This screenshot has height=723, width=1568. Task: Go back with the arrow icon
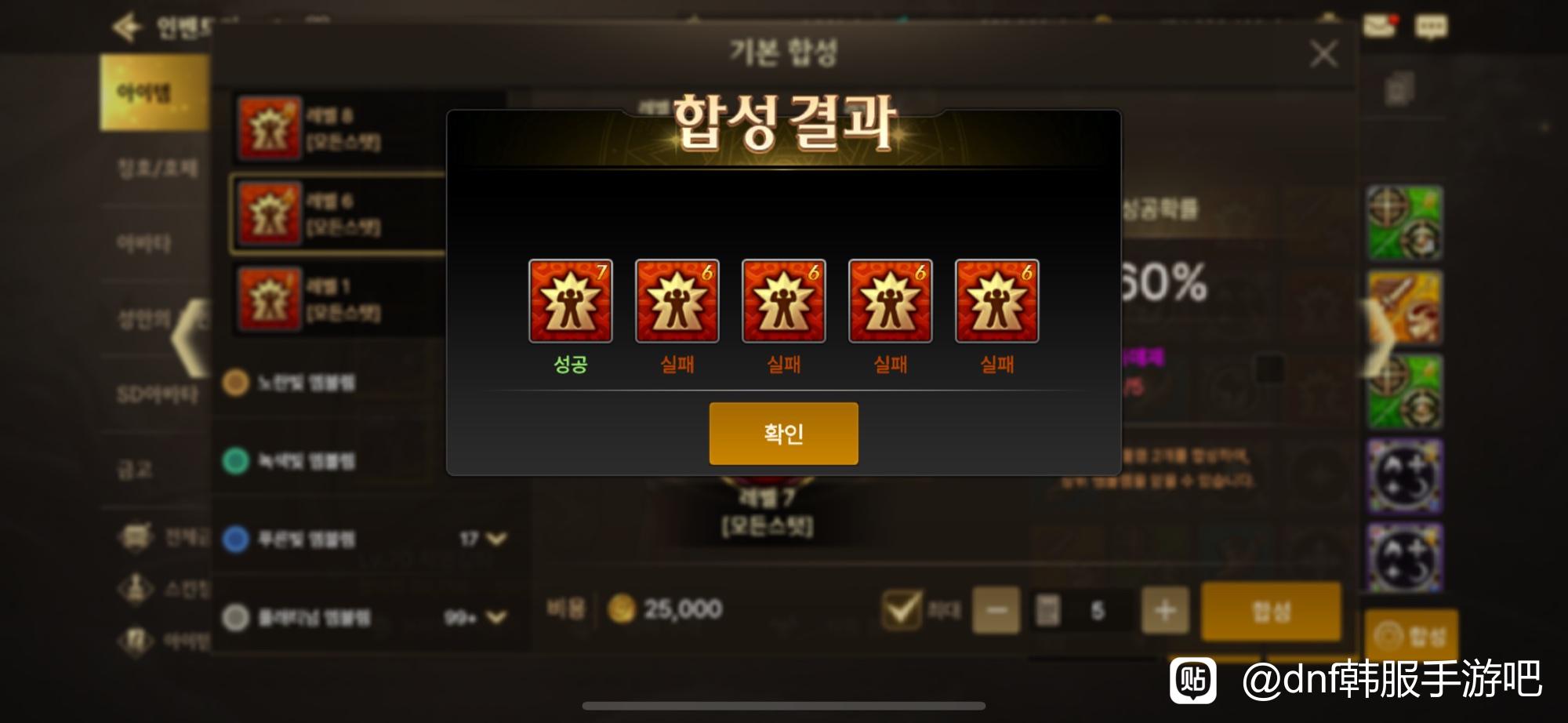(127, 27)
